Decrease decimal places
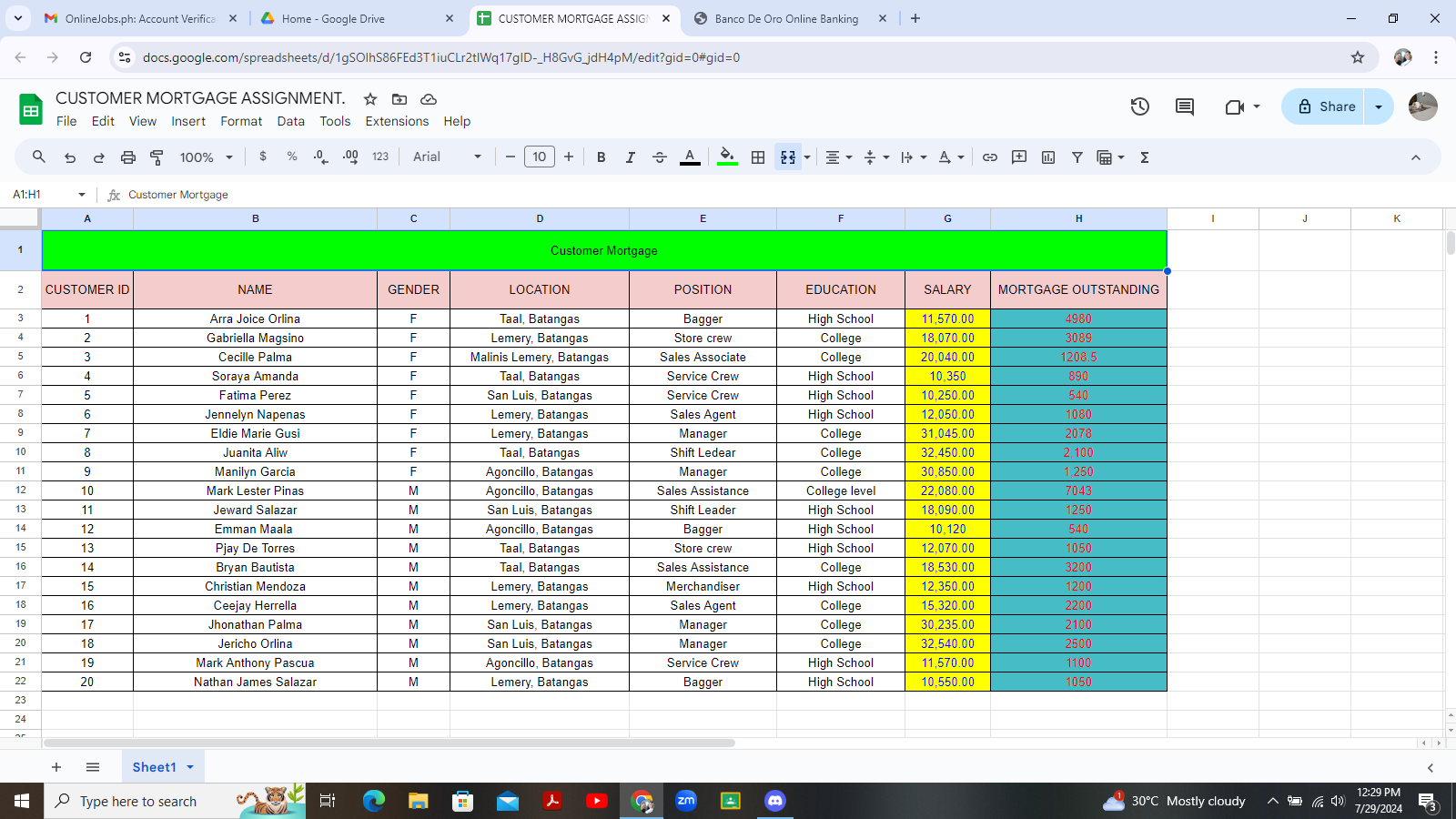 320,157
